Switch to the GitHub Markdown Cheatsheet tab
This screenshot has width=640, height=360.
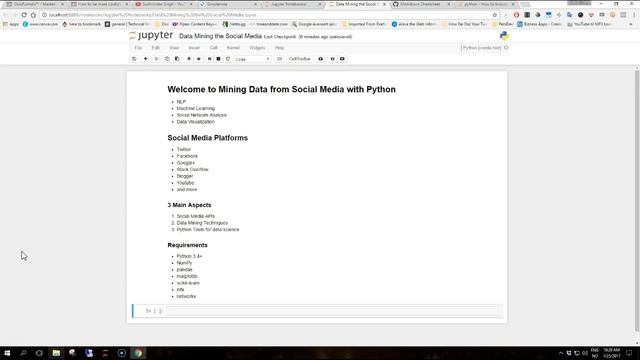tap(420, 4)
